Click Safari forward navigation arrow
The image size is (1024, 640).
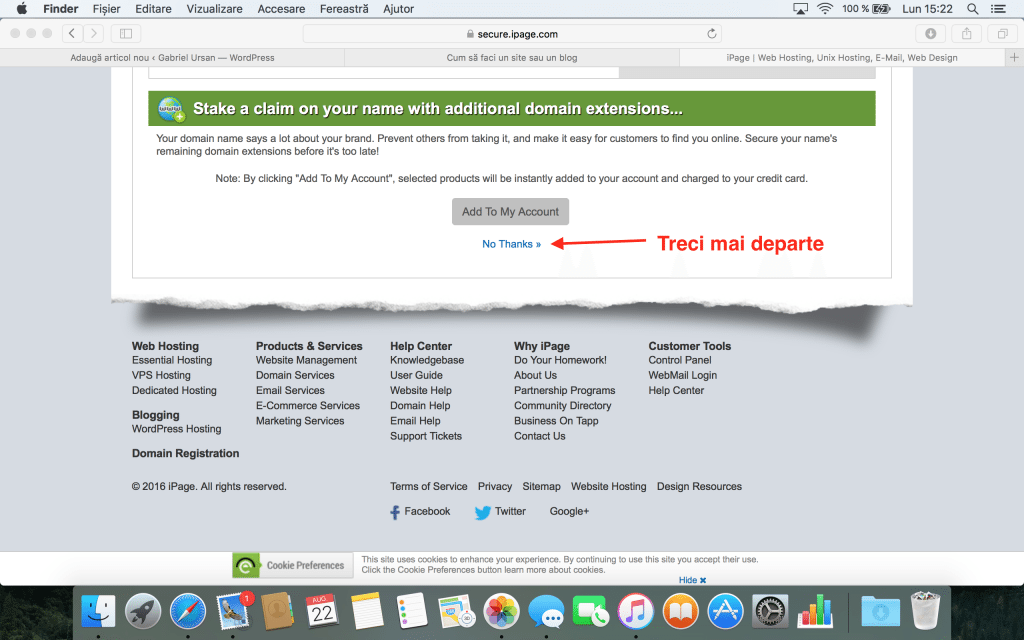pyautogui.click(x=93, y=33)
